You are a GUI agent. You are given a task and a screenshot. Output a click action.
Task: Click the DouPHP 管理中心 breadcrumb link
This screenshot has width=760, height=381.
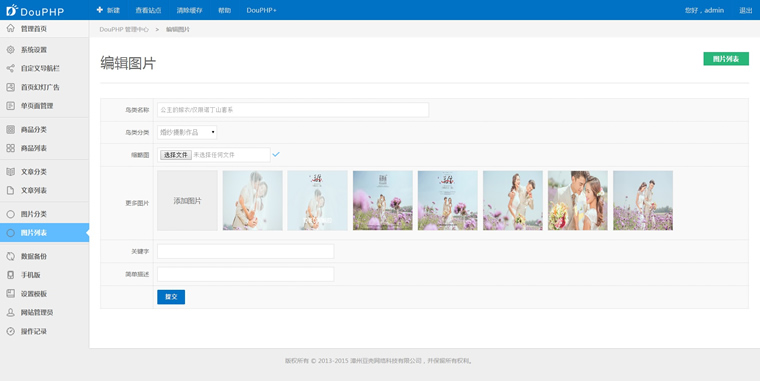[x=124, y=30]
